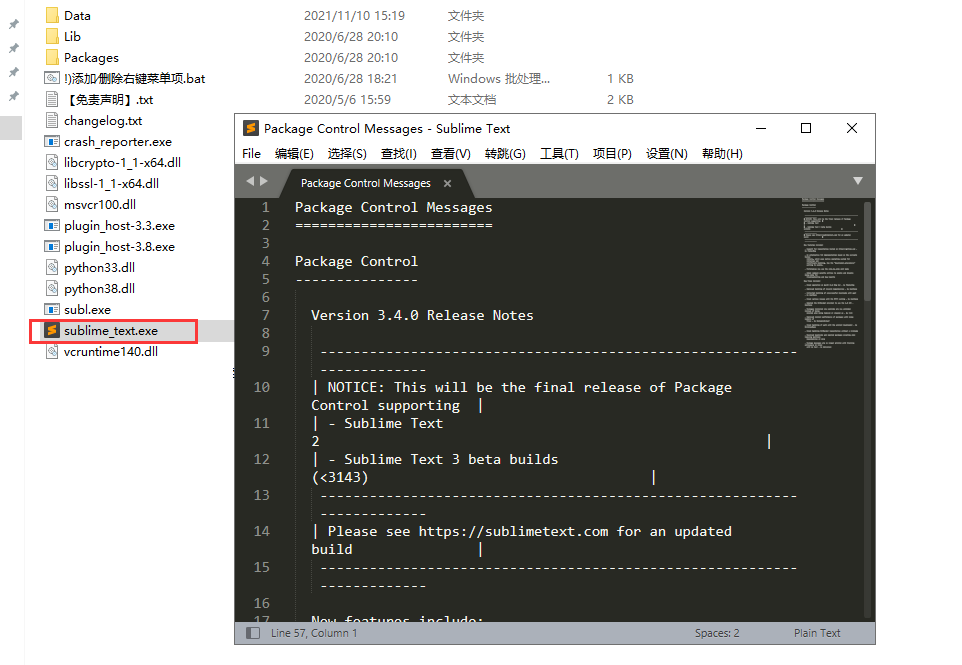The image size is (962, 665).
Task: Click the changelog.txt file icon
Action: click(x=52, y=120)
